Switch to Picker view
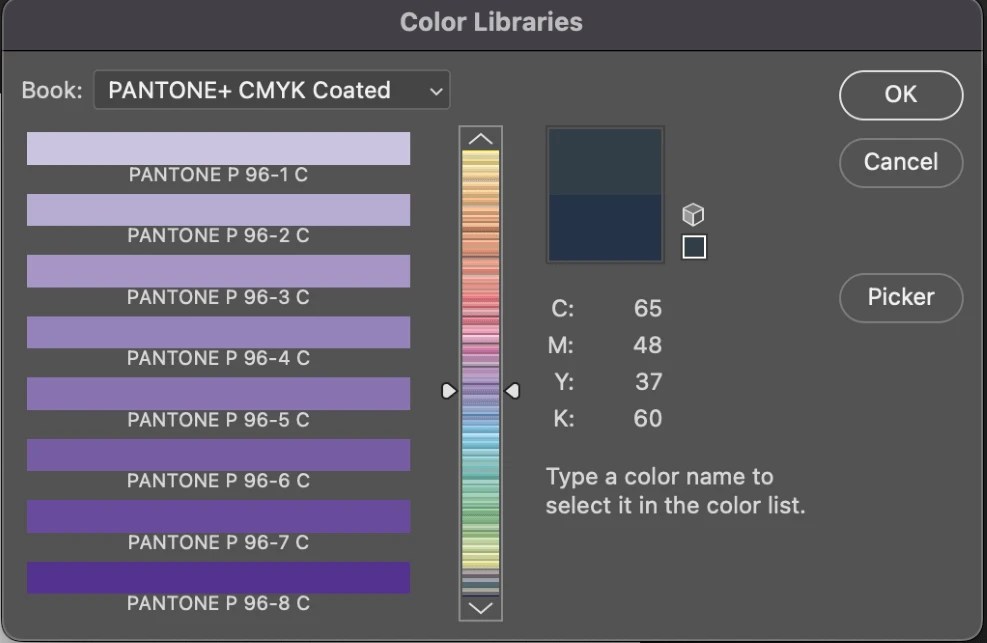Image resolution: width=987 pixels, height=643 pixels. 901,298
